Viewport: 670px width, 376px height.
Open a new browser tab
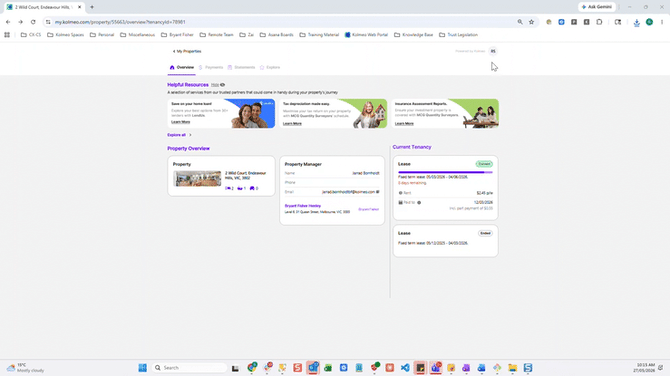(92, 7)
